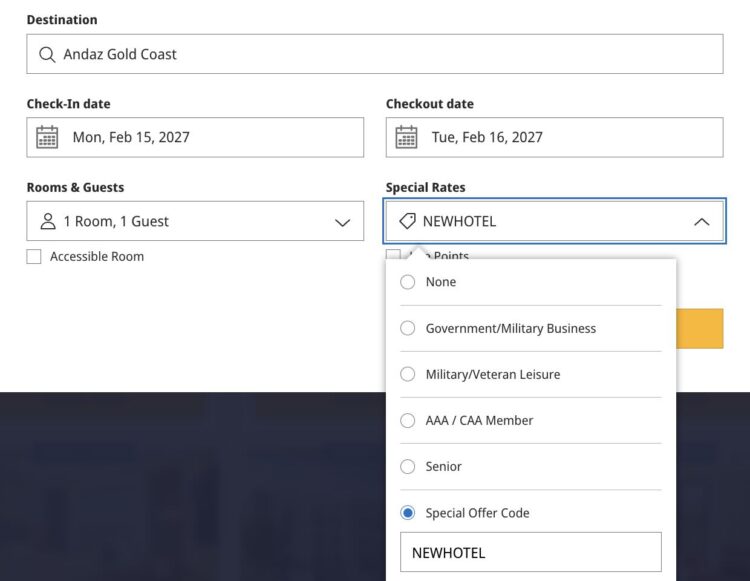The width and height of the screenshot is (750, 581).
Task: Click the chevron-down arrow in Rooms & Guests
Action: tap(342, 222)
